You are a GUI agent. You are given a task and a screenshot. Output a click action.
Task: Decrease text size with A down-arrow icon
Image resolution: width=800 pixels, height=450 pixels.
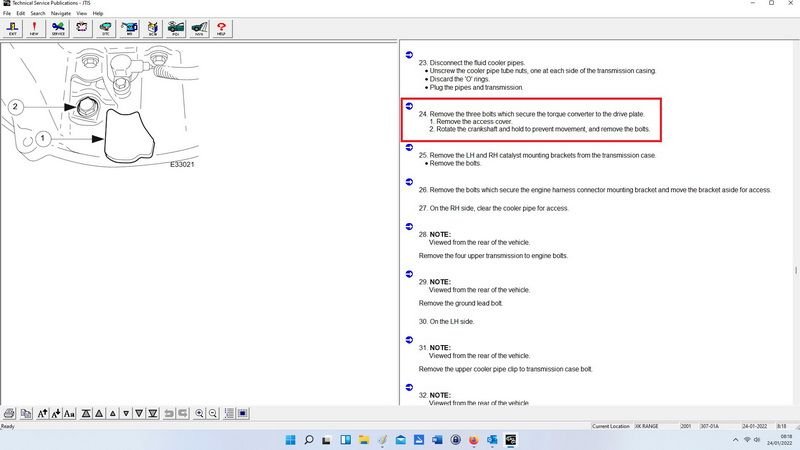tap(56, 413)
